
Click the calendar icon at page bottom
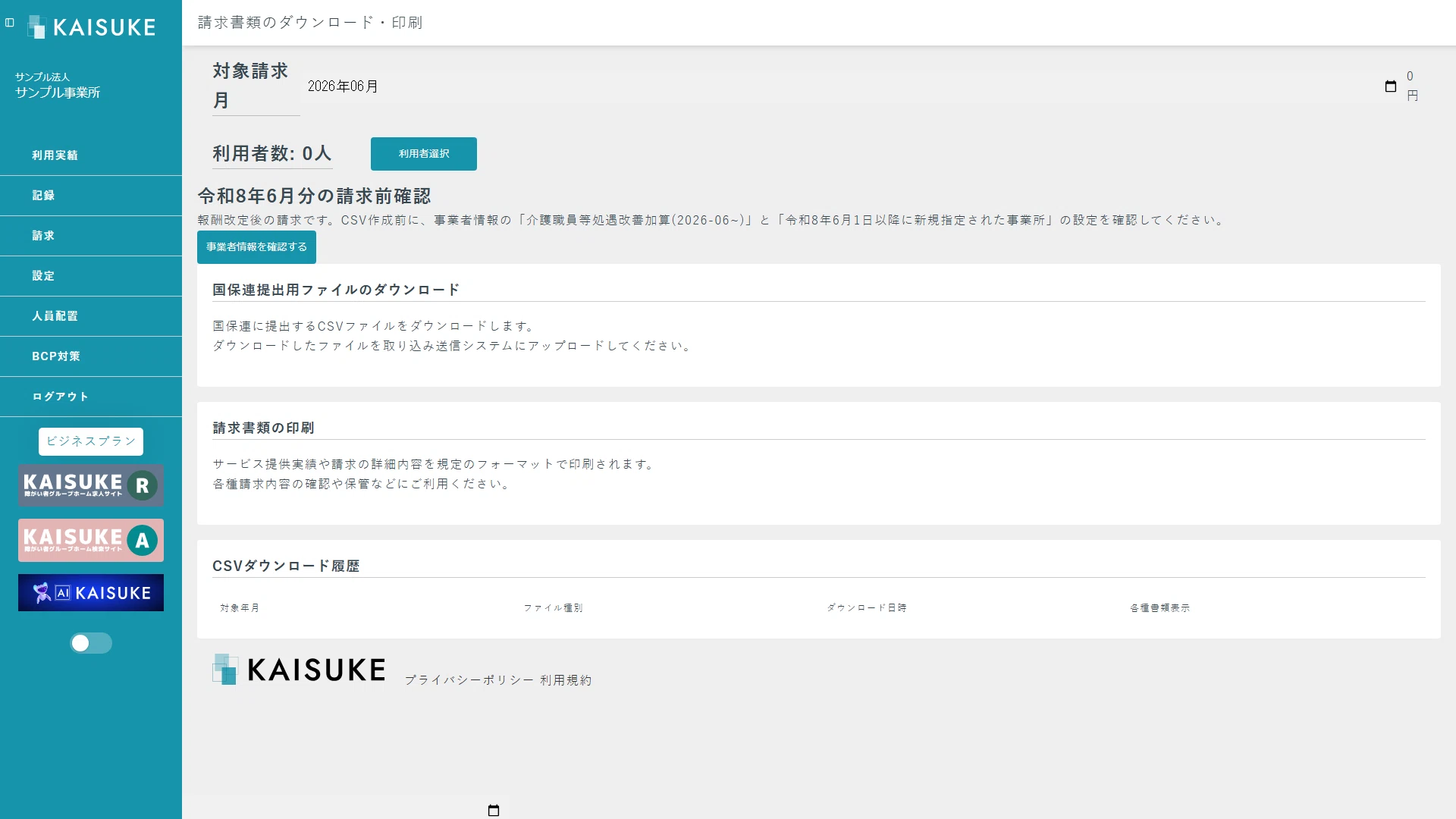tap(494, 811)
